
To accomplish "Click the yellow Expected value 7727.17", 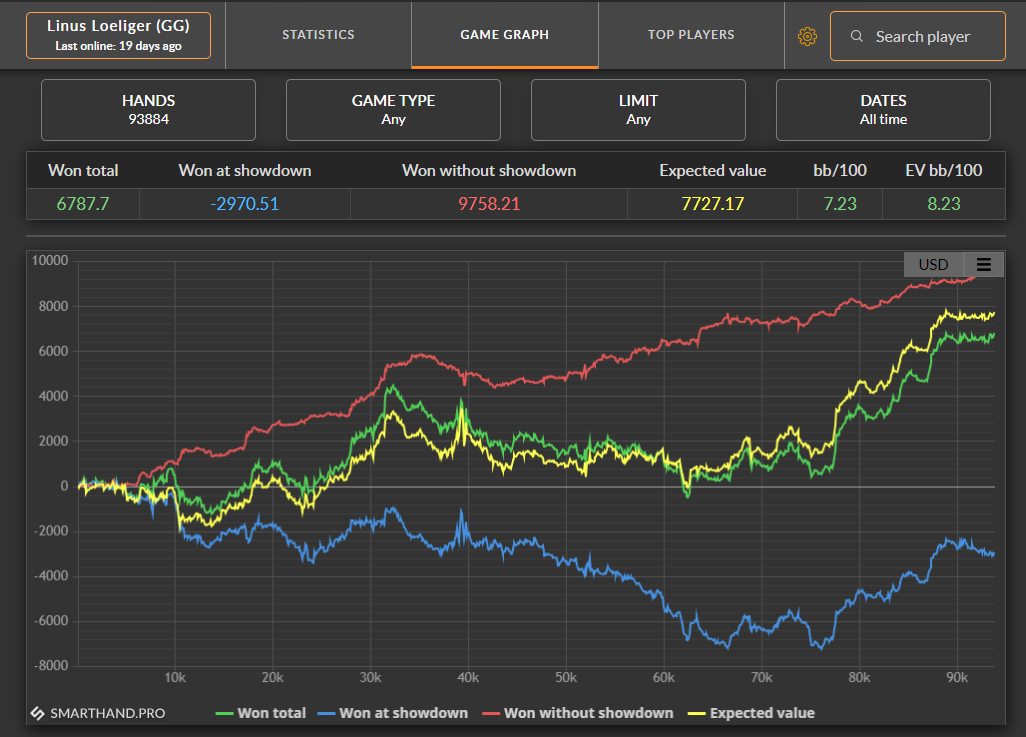I will click(x=712, y=204).
